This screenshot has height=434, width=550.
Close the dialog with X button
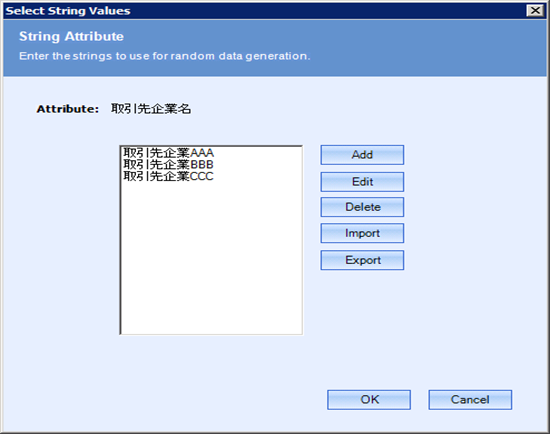(535, 11)
